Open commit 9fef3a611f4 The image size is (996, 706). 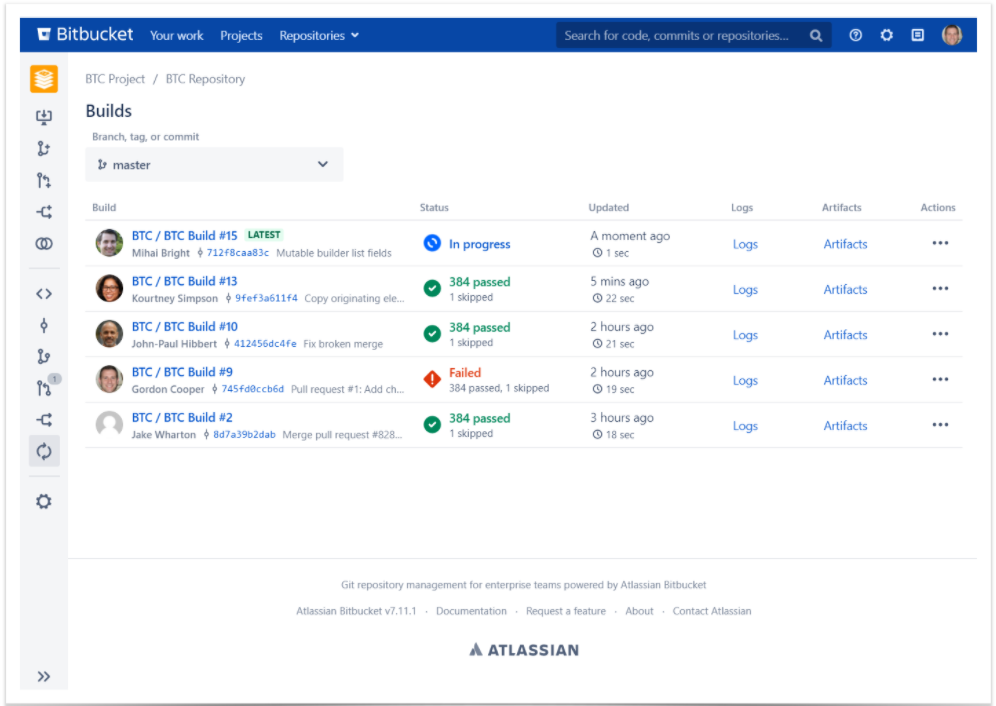[x=266, y=298]
